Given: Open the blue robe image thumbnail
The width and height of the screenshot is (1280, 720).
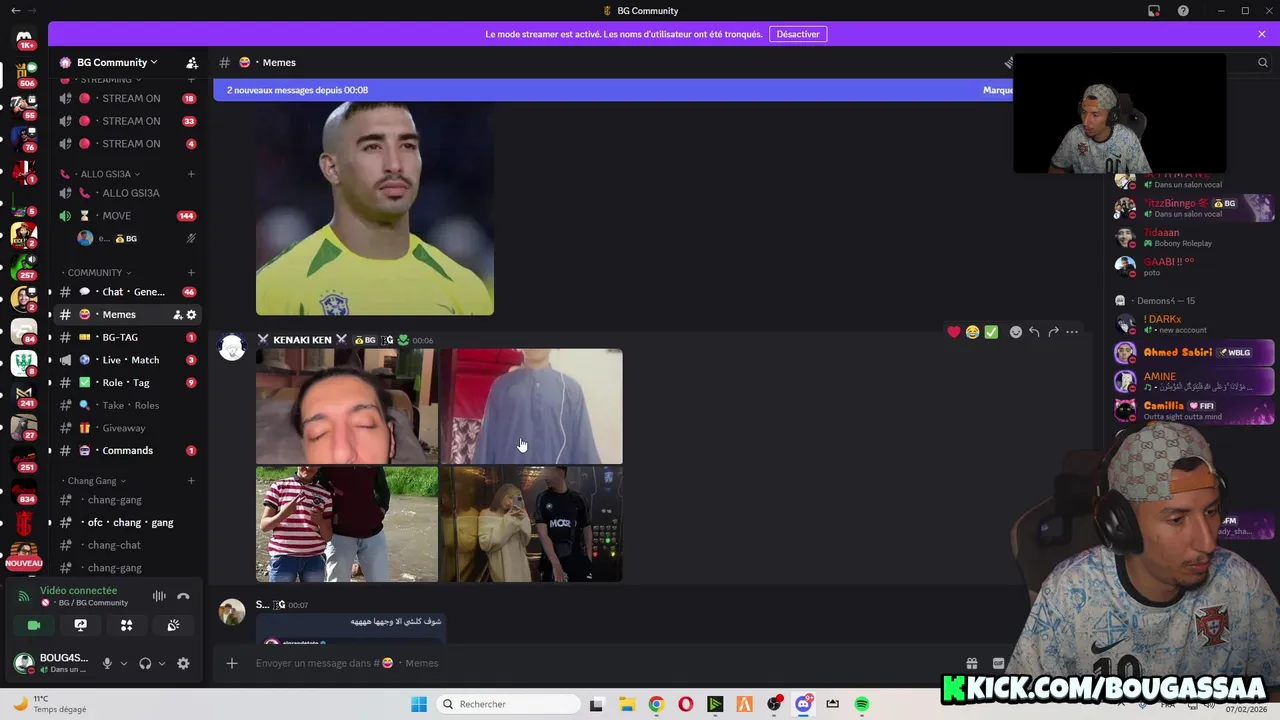Looking at the screenshot, I should pos(532,406).
